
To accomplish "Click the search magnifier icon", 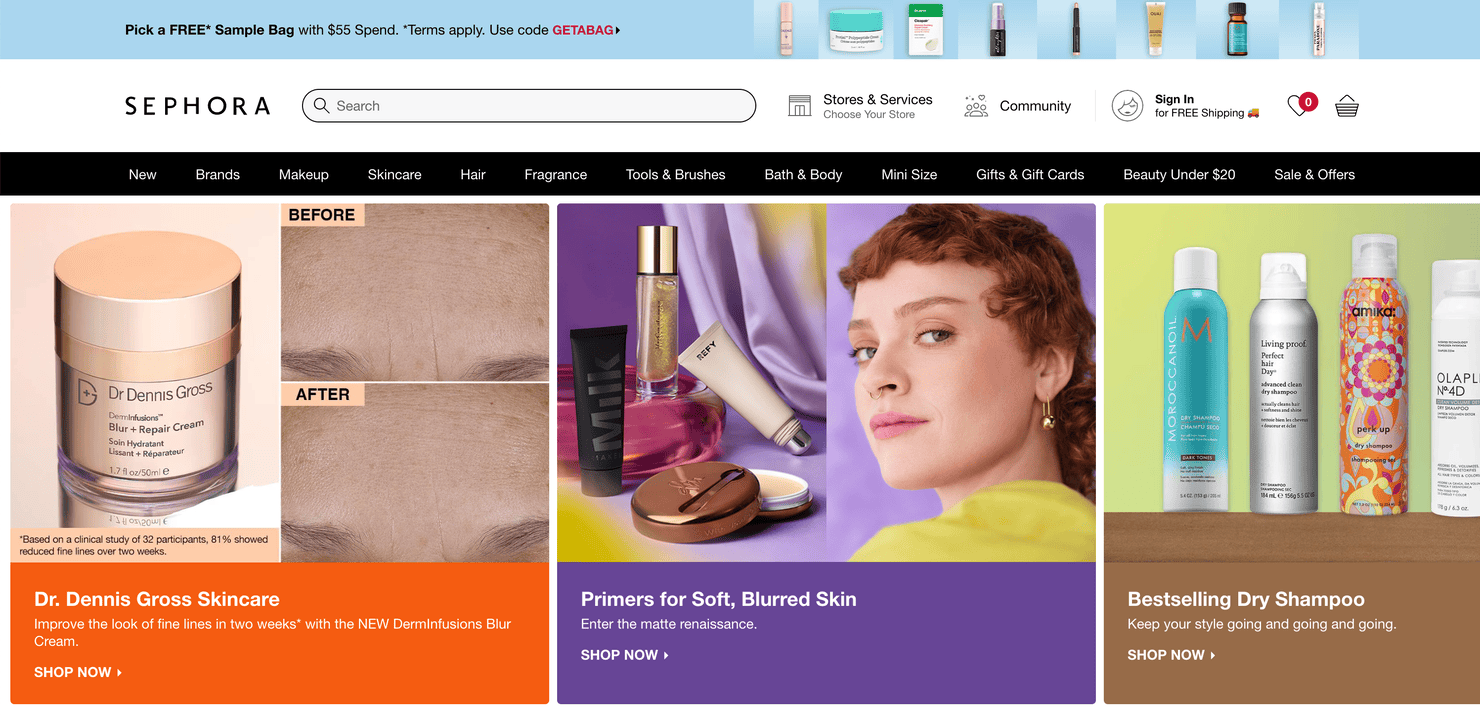I will [321, 106].
